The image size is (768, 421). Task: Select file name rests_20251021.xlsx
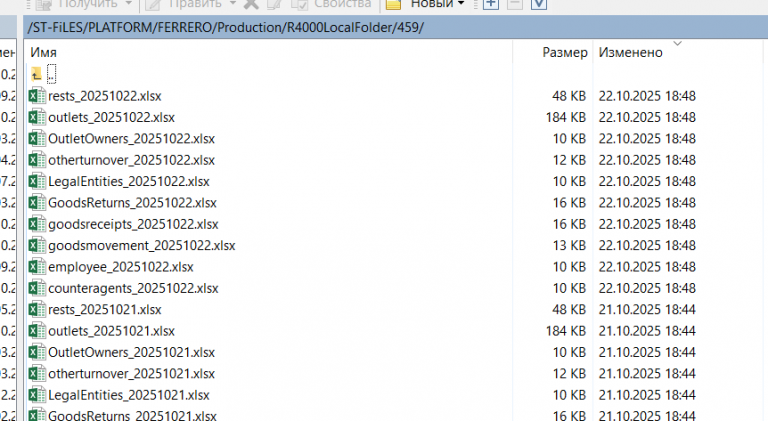tap(105, 309)
